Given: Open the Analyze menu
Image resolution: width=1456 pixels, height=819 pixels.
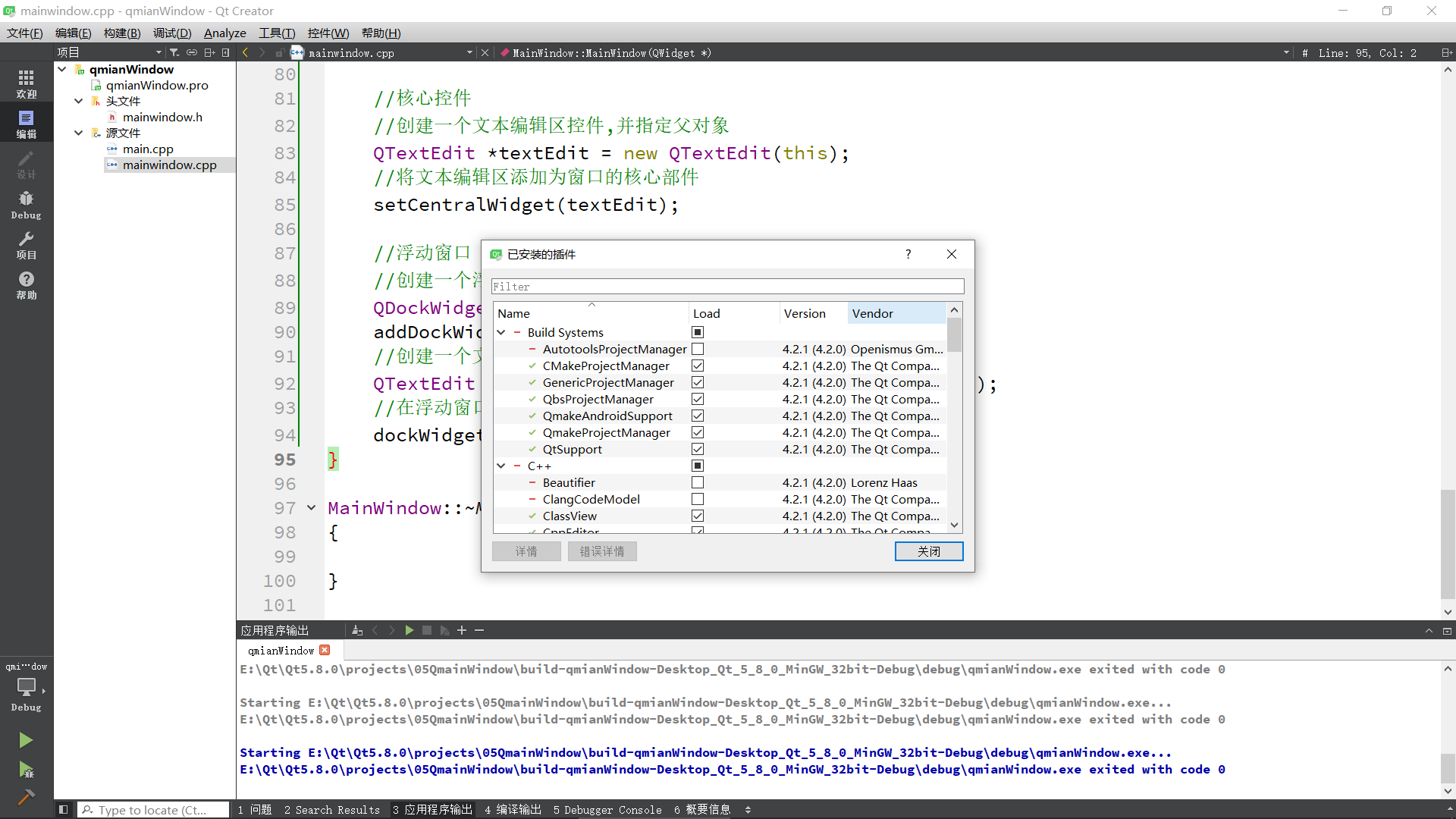Looking at the screenshot, I should (x=224, y=33).
